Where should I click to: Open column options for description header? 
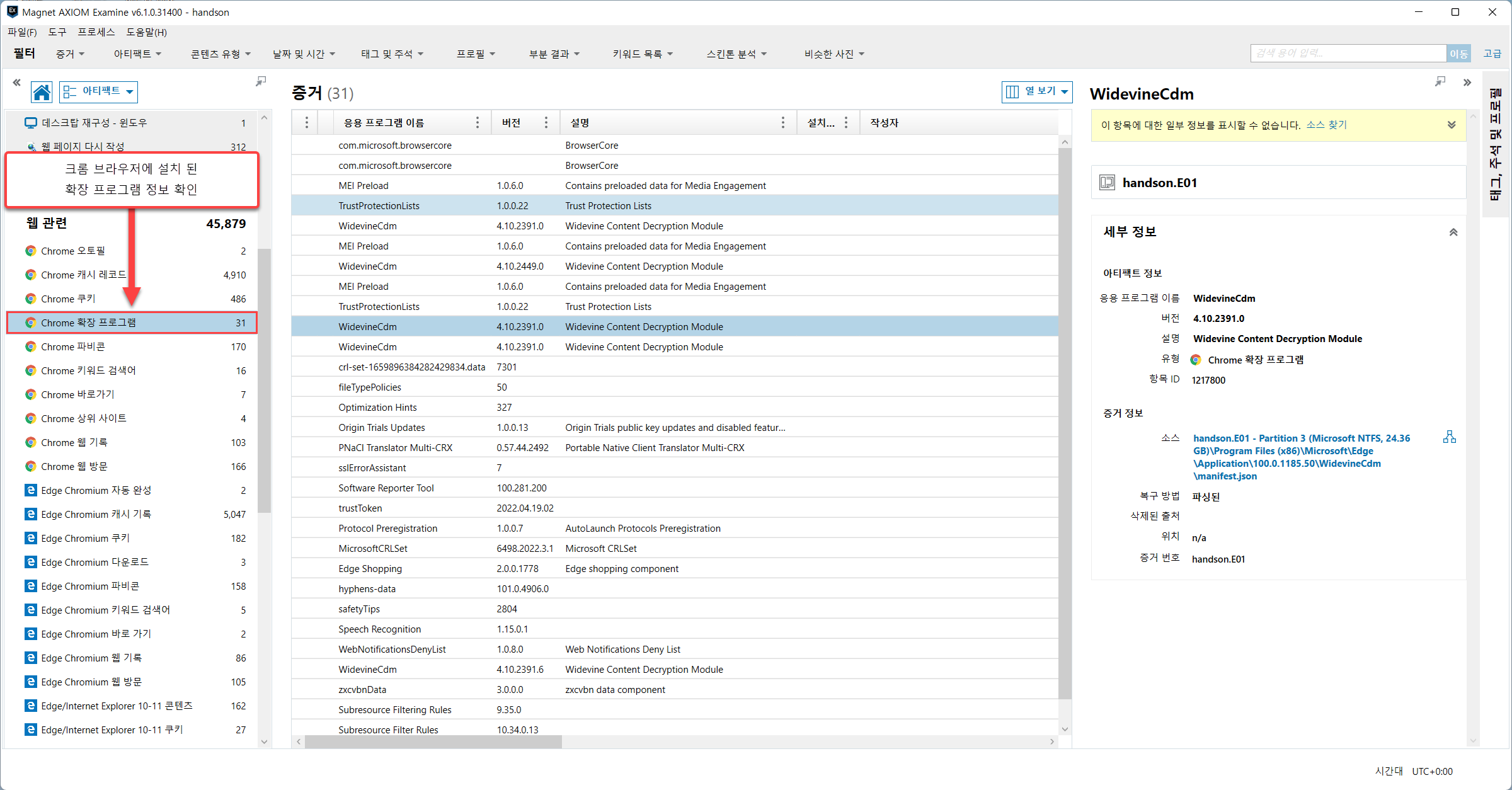point(783,122)
